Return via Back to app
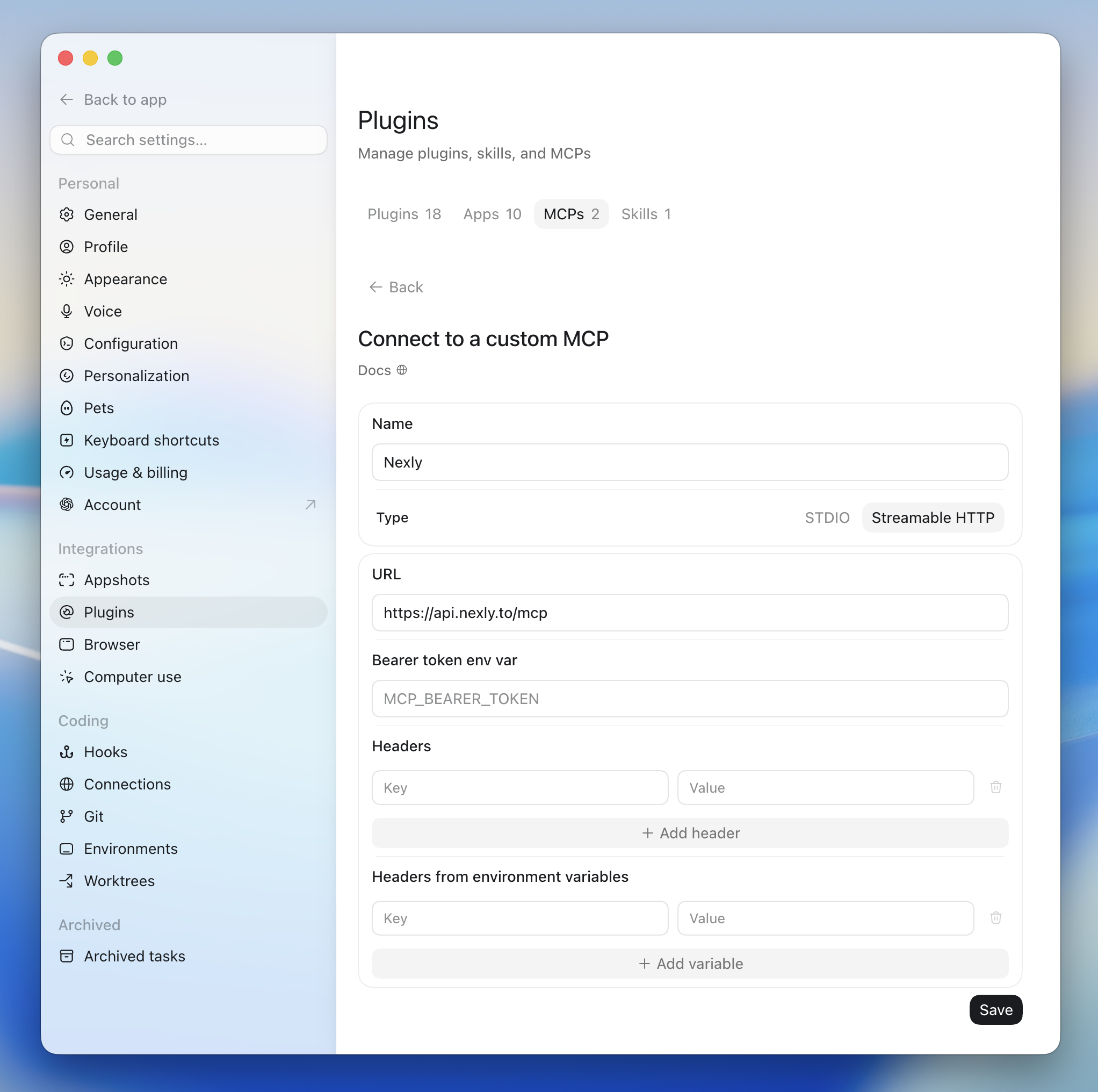Screen dimensions: 1098x1092 tap(112, 99)
